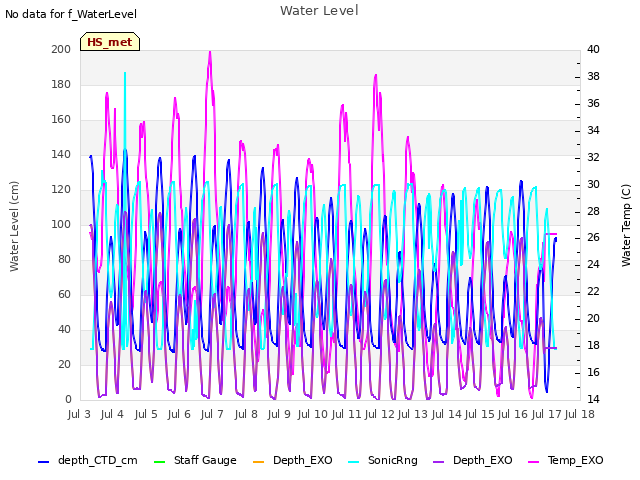The width and height of the screenshot is (640, 480).
Task: Click the orange Depth_EXO legend swatch
Action: point(258,462)
